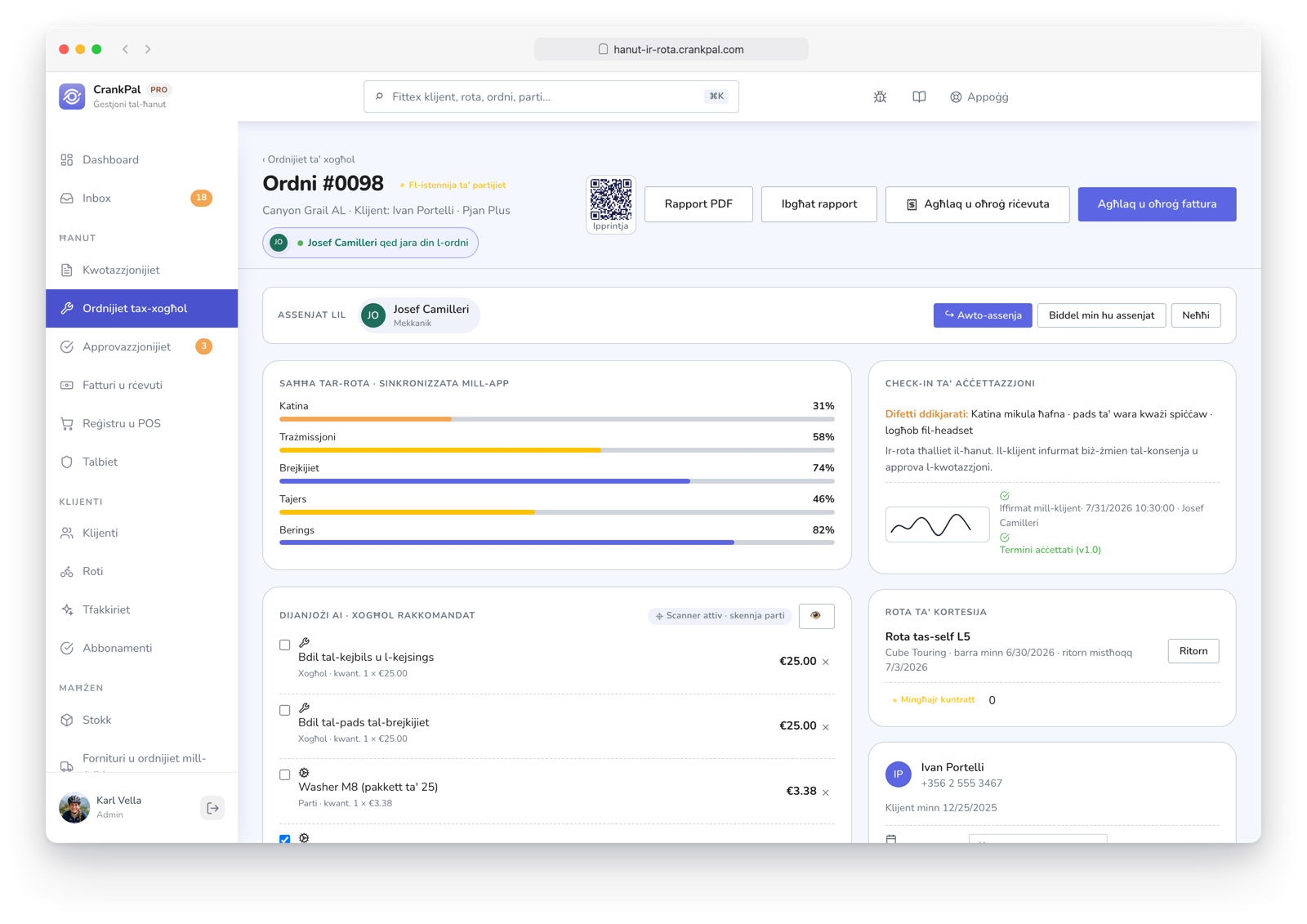
Task: Open Kwotazzjonijiet in the sidebar
Action: 141,270
